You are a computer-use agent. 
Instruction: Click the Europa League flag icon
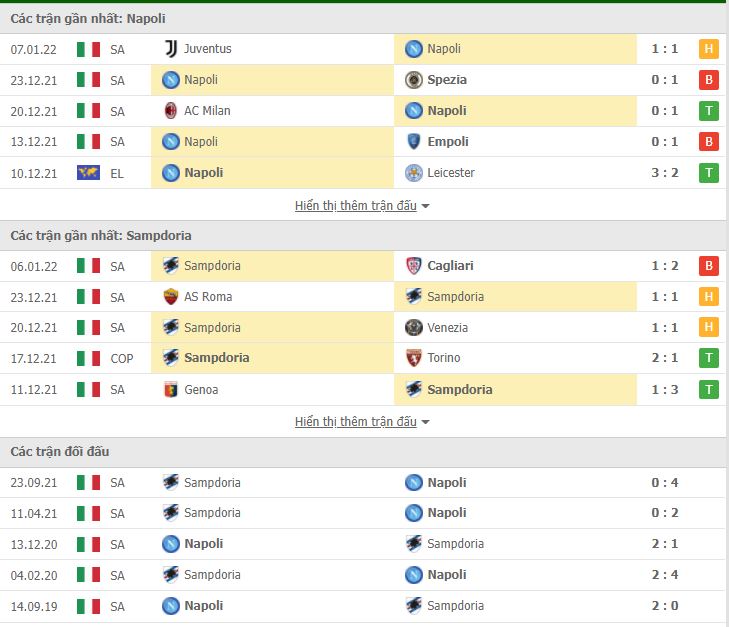point(88,173)
